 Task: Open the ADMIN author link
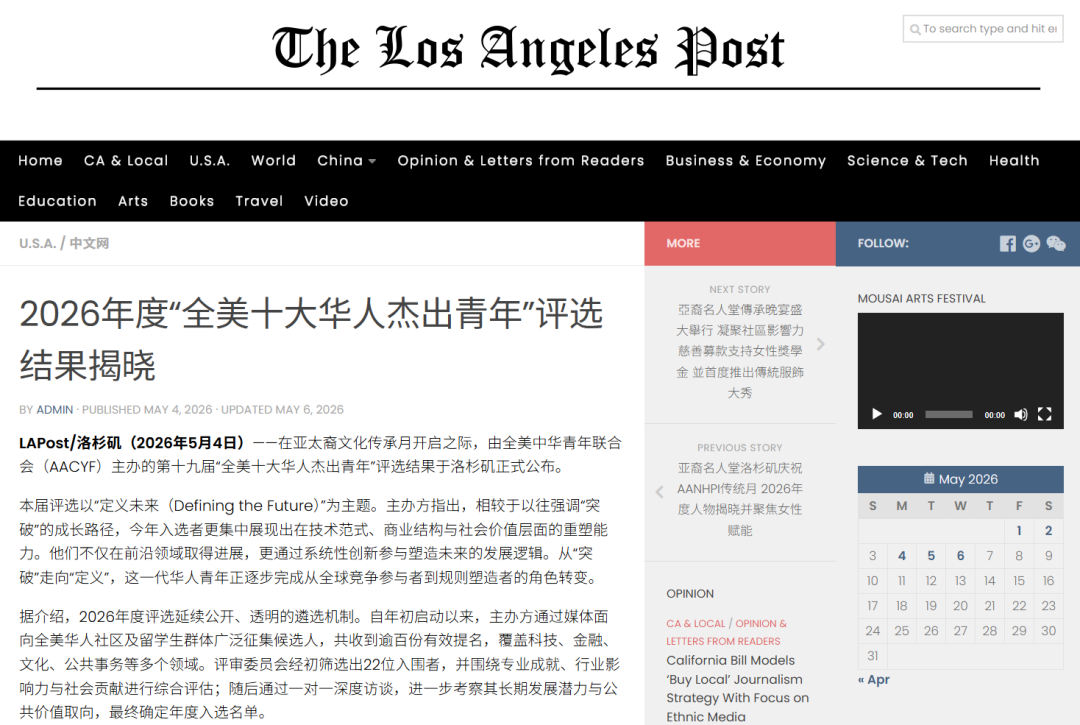[54, 410]
